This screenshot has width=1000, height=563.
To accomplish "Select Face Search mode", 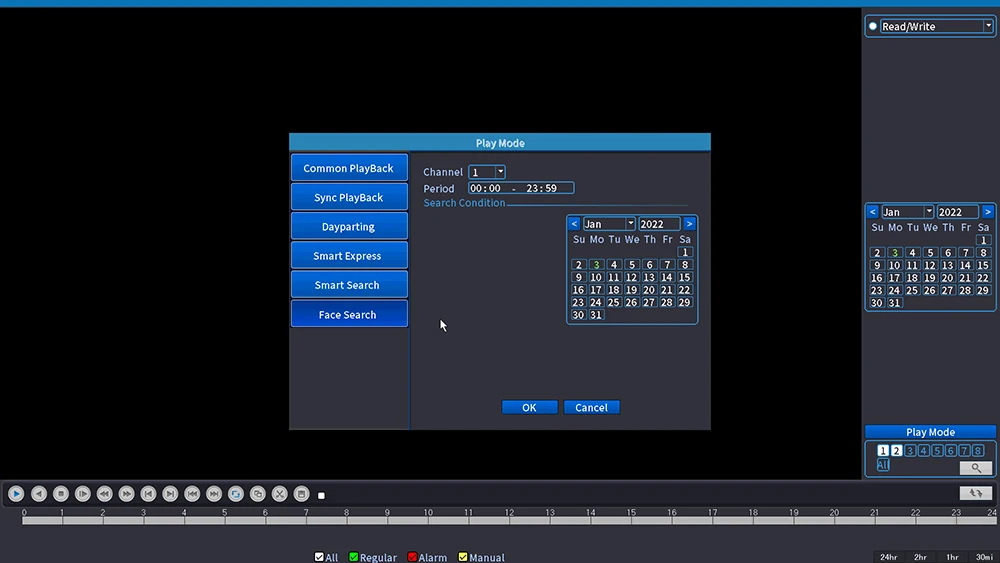I will coord(349,314).
